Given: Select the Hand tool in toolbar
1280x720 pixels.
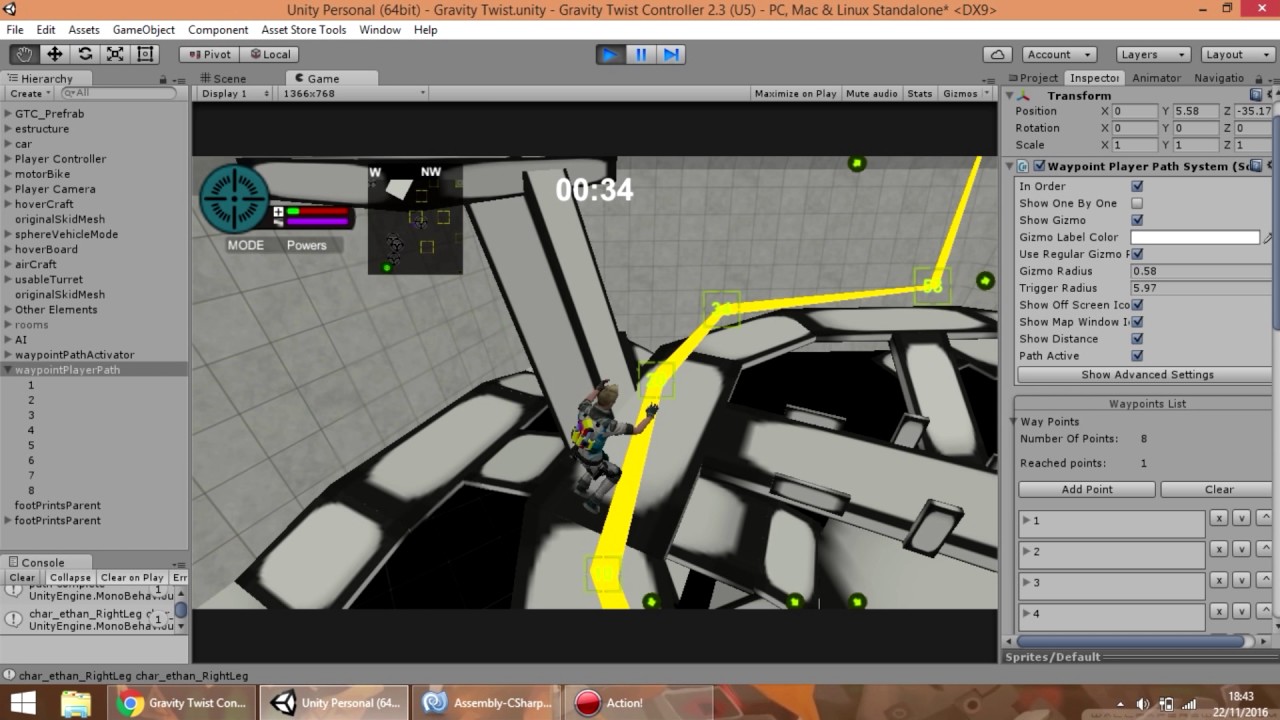Looking at the screenshot, I should pyautogui.click(x=24, y=54).
